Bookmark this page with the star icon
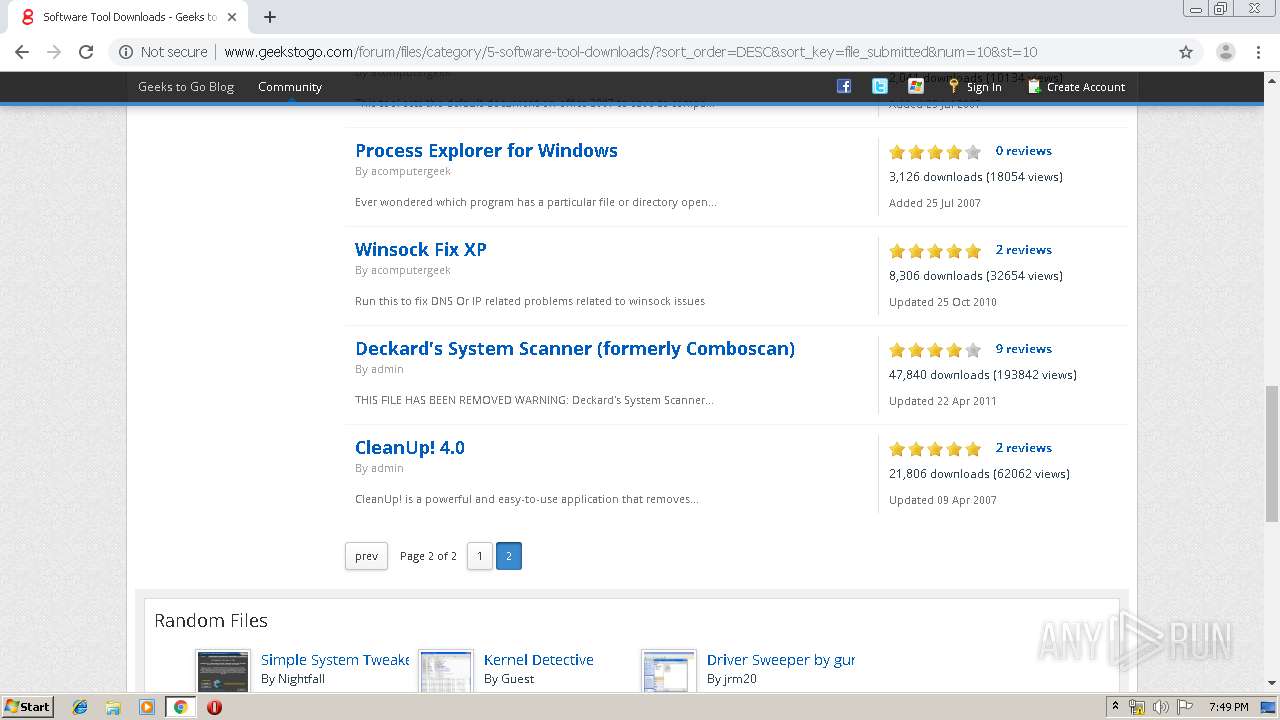The height and width of the screenshot is (720, 1280). (1186, 52)
